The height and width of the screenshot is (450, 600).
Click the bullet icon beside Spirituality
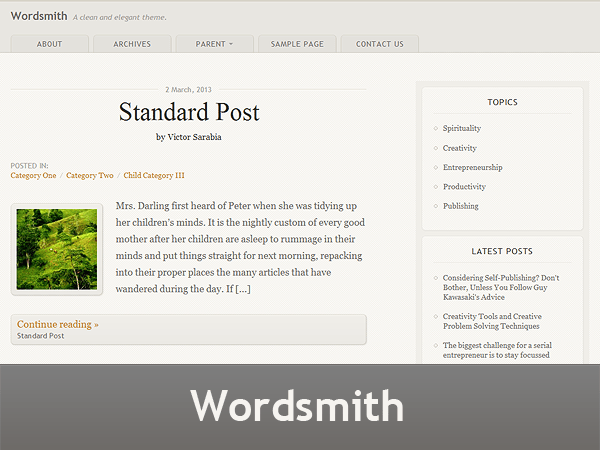click(435, 128)
